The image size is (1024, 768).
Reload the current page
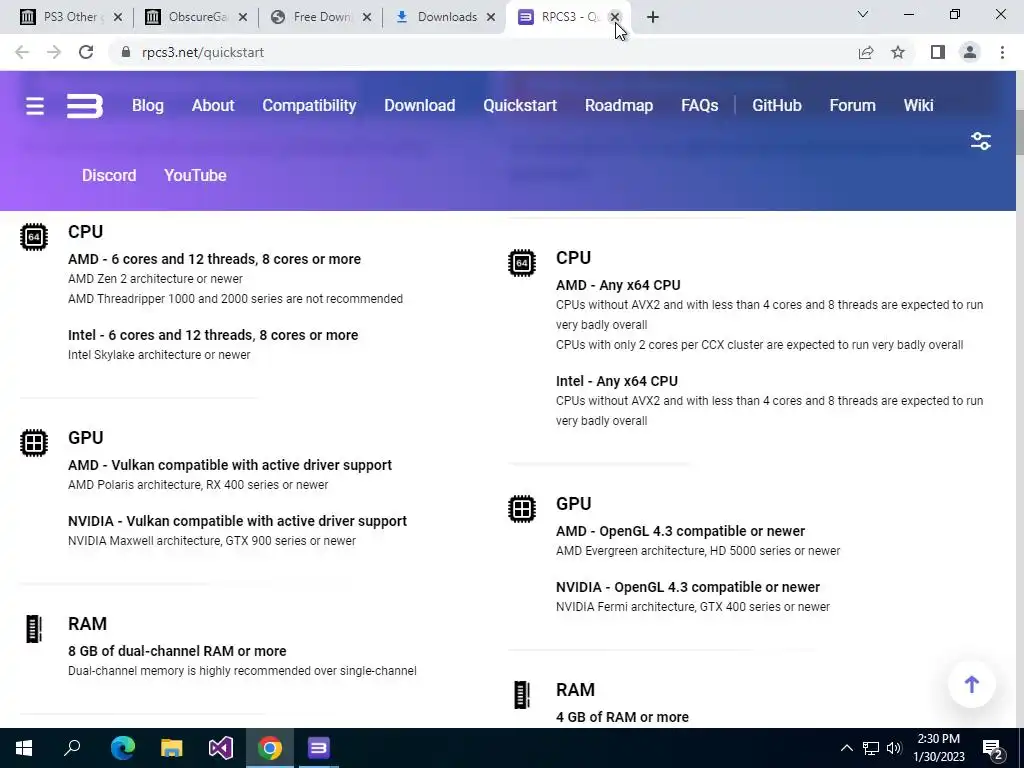coord(86,52)
